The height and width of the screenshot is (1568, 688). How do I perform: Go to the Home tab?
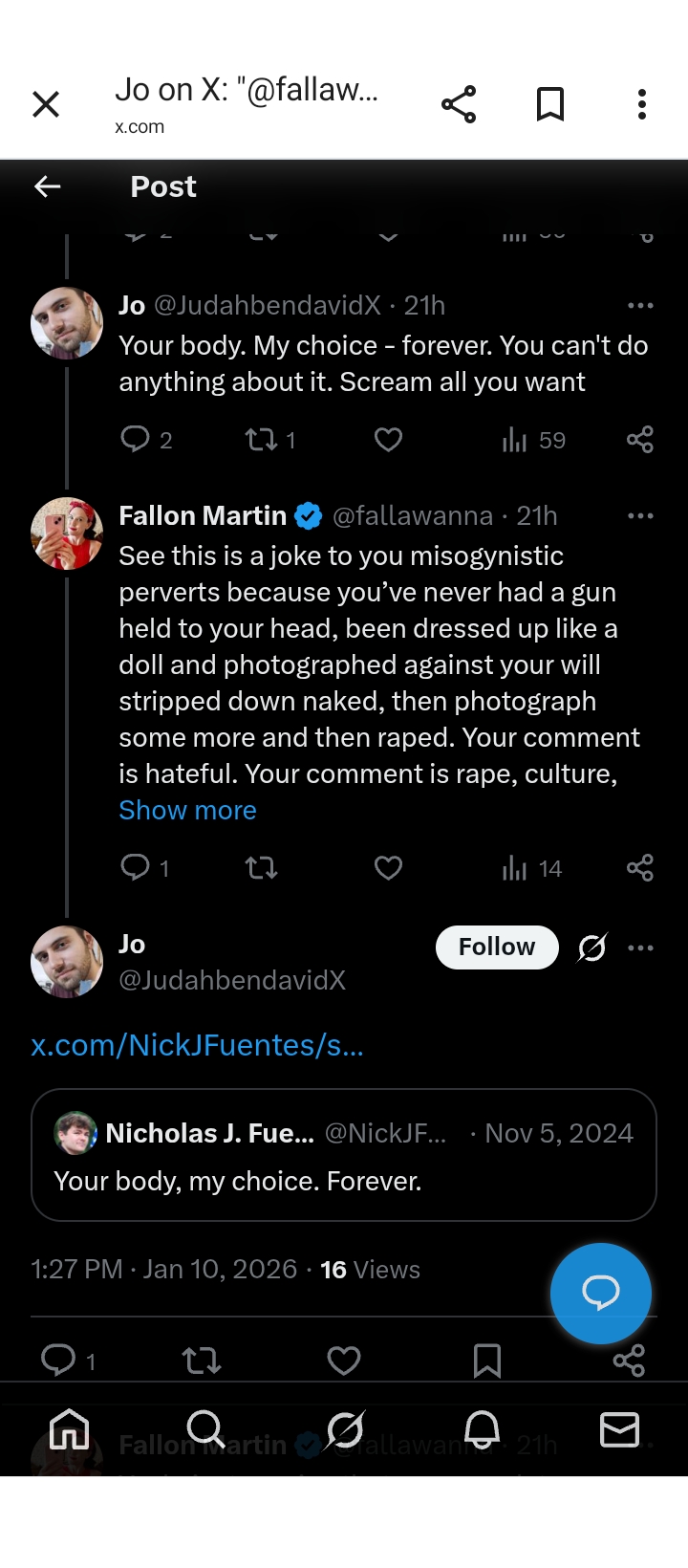[x=69, y=1430]
